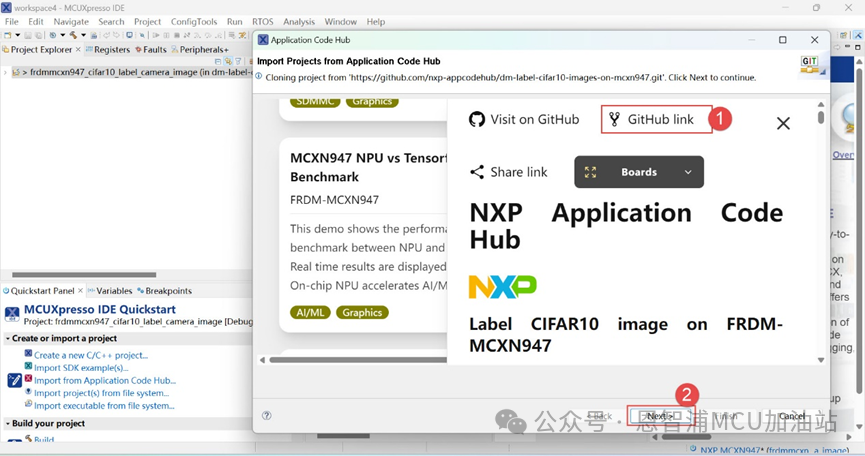The width and height of the screenshot is (865, 456).
Task: Collapse the Create or import a project section
Action: click(8, 339)
